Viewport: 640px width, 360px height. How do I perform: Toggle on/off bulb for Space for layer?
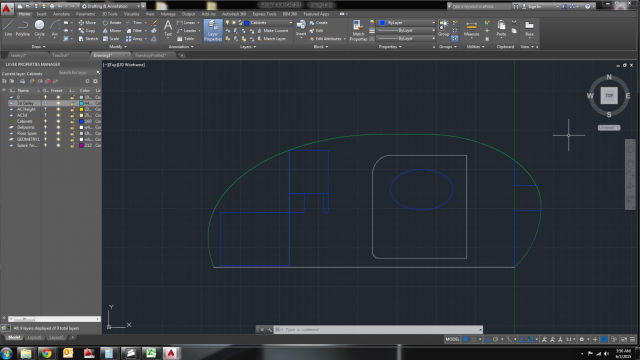pos(45,145)
